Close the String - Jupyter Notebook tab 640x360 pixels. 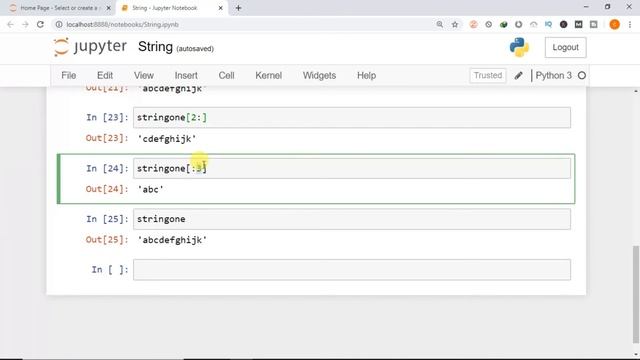[220, 8]
